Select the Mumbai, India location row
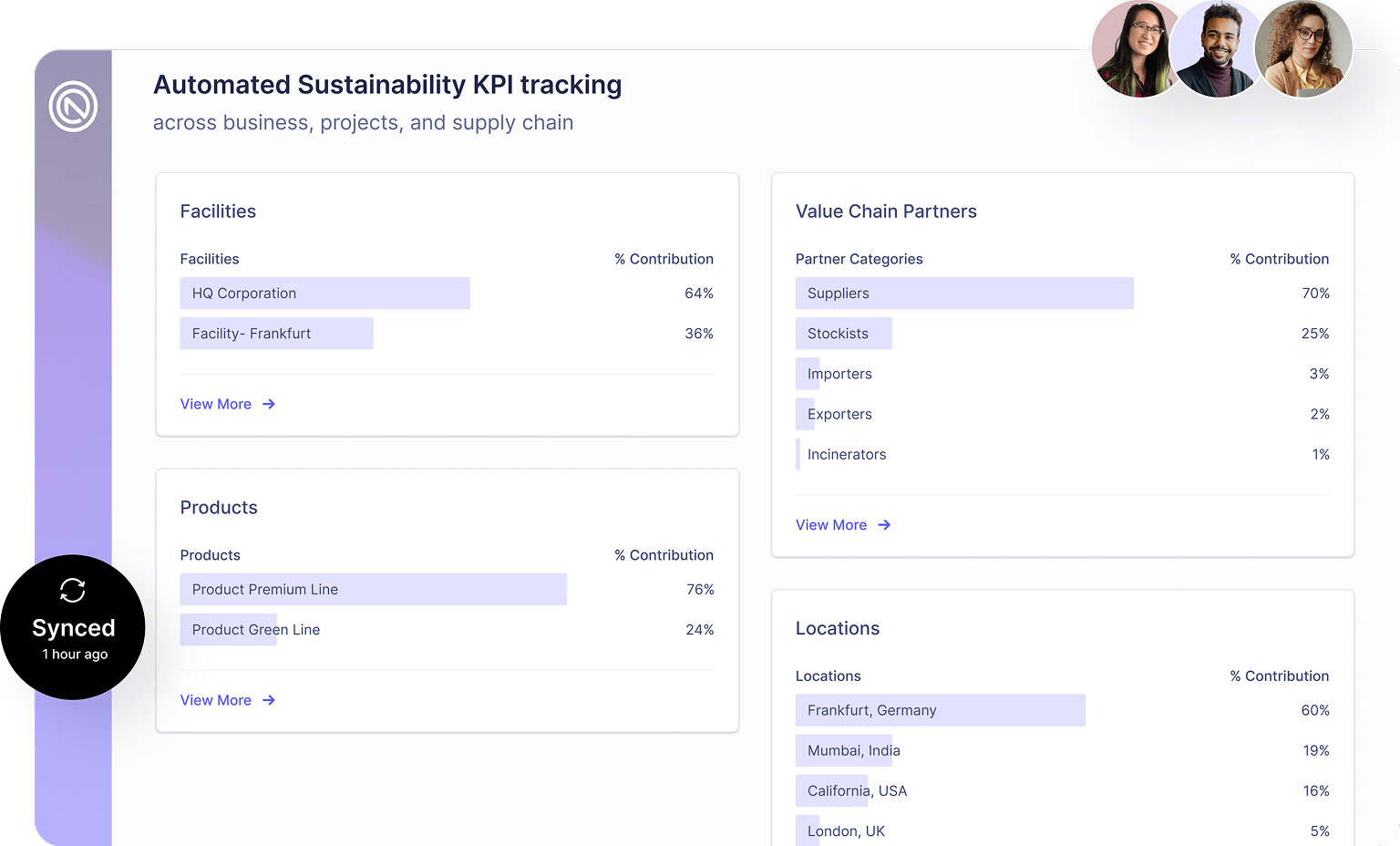This screenshot has width=1400, height=846. [x=1063, y=750]
